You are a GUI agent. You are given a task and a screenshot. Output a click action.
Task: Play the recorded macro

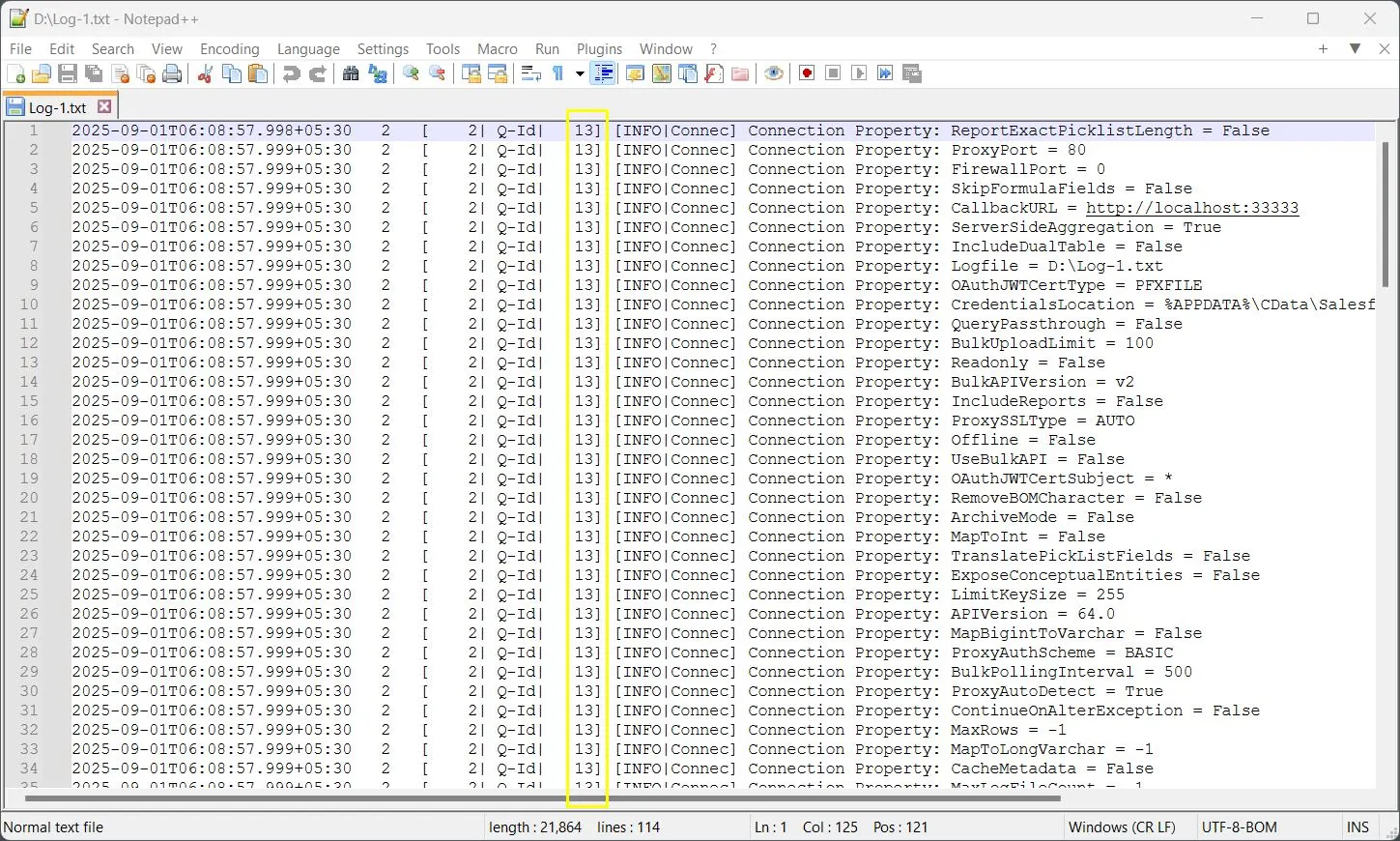point(859,74)
